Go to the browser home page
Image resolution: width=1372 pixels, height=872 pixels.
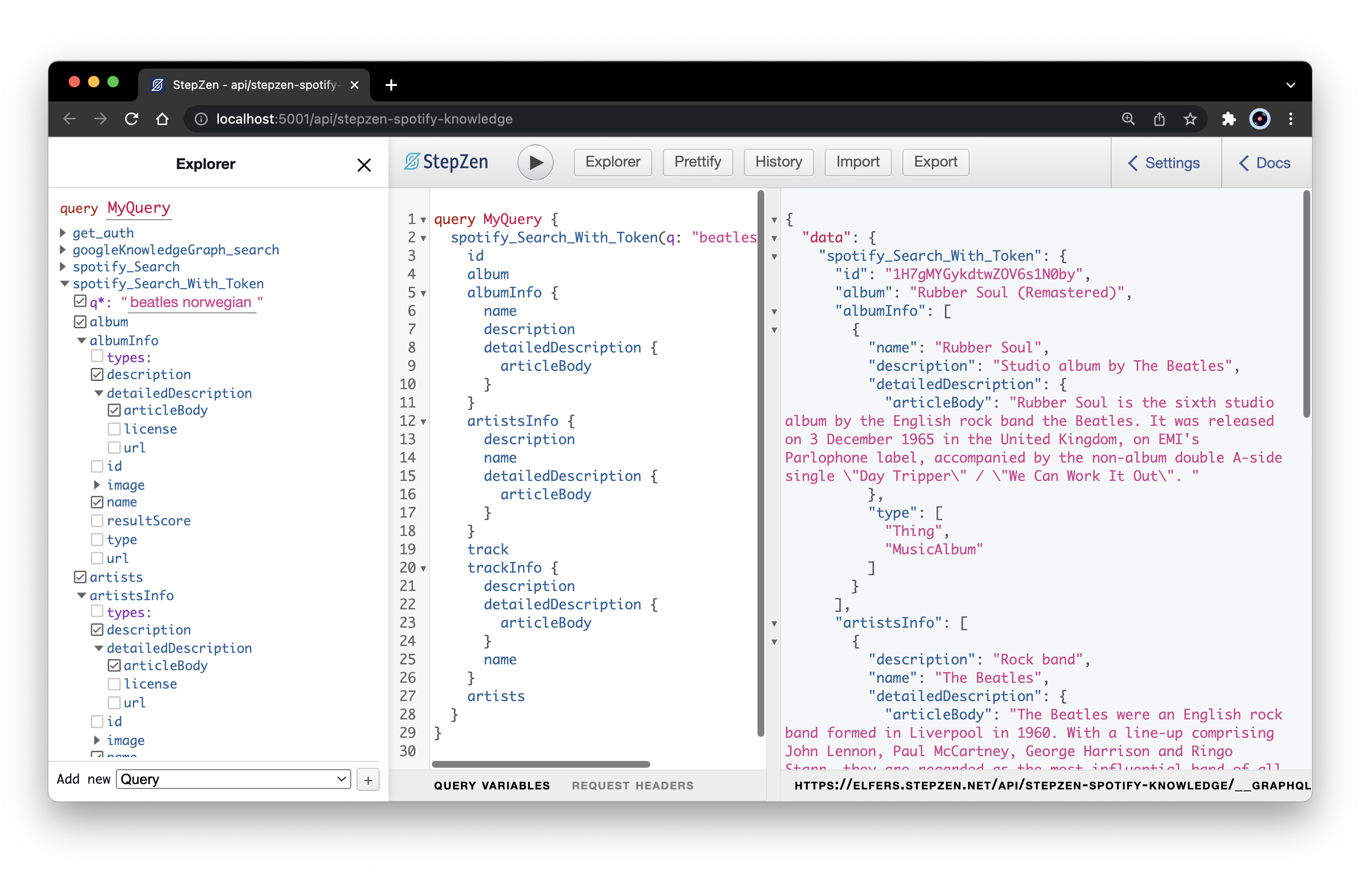point(162,118)
